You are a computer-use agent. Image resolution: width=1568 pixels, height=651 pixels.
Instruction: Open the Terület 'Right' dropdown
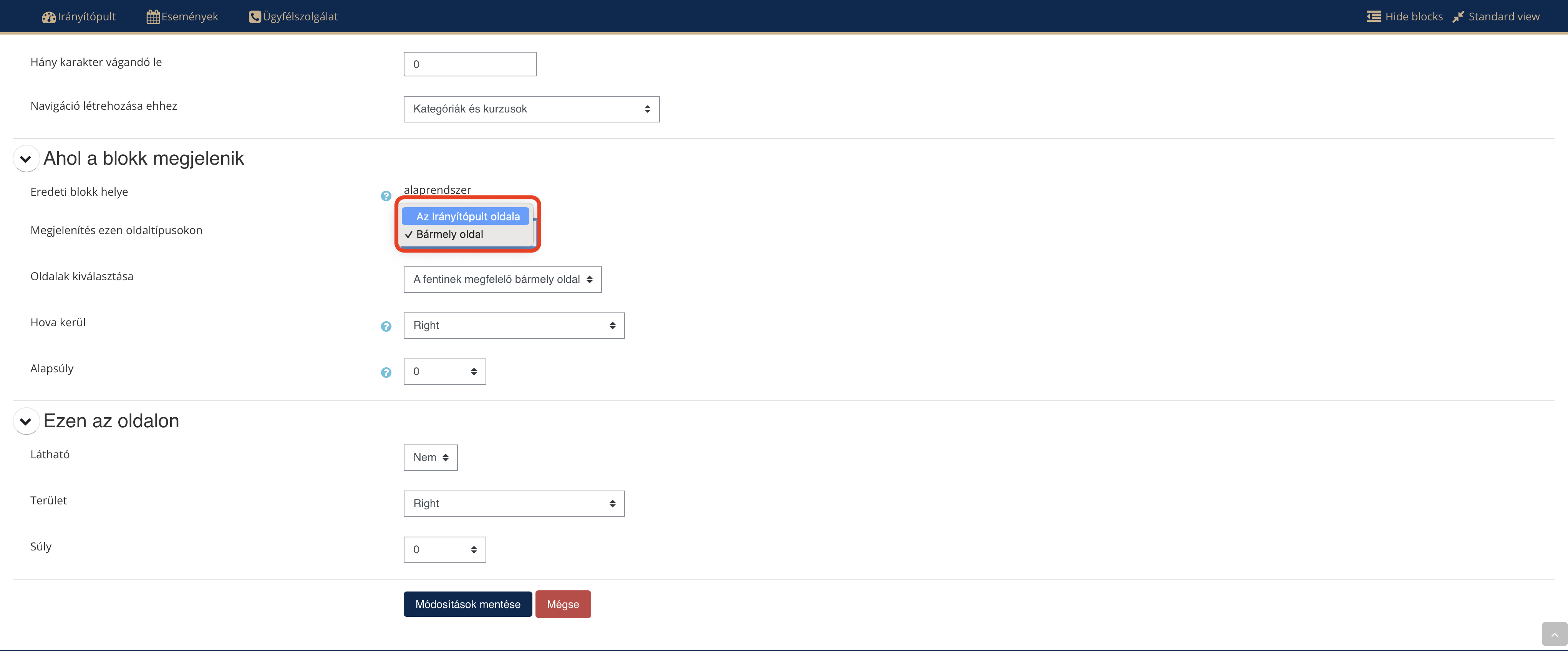514,504
